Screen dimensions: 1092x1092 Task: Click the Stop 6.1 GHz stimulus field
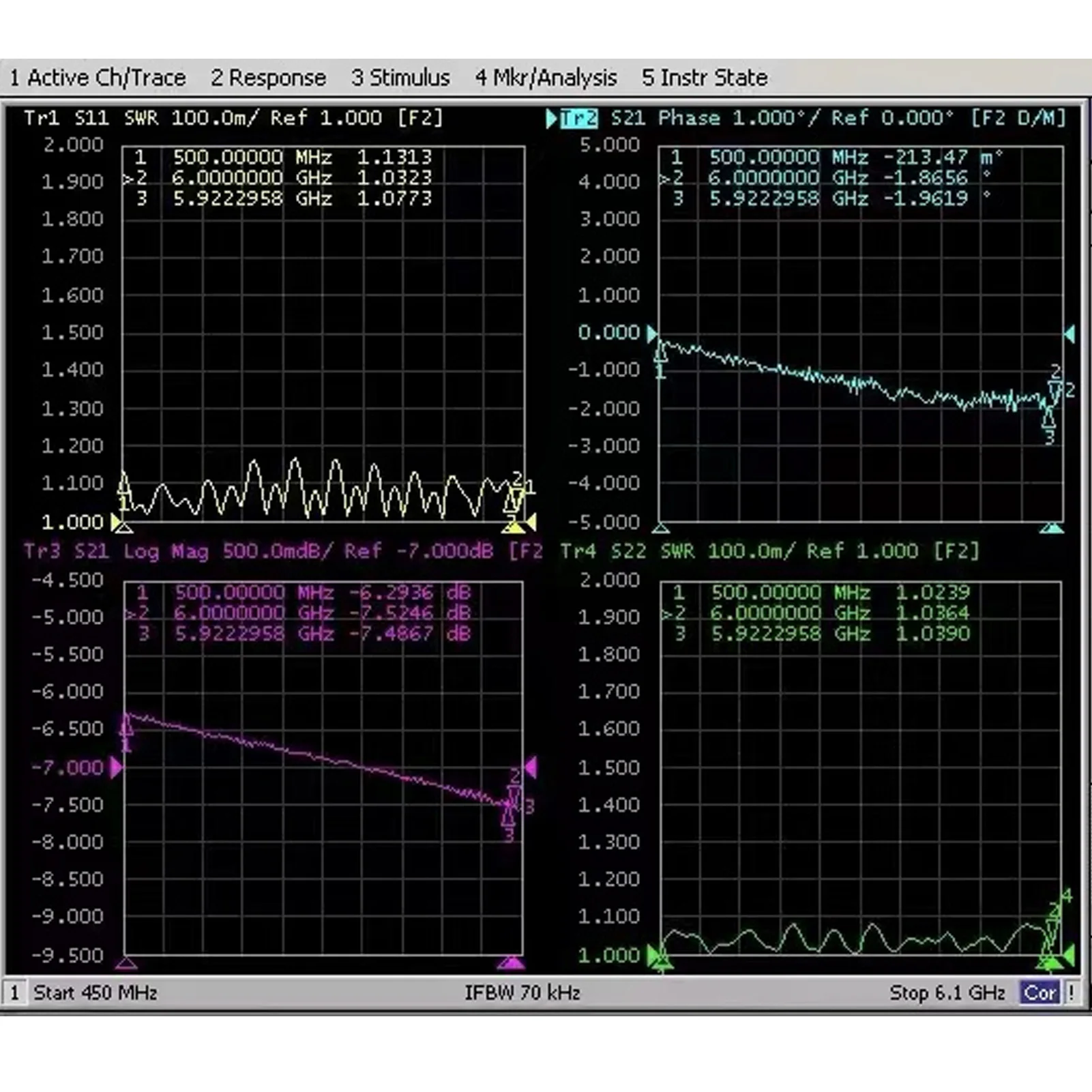pos(947,992)
